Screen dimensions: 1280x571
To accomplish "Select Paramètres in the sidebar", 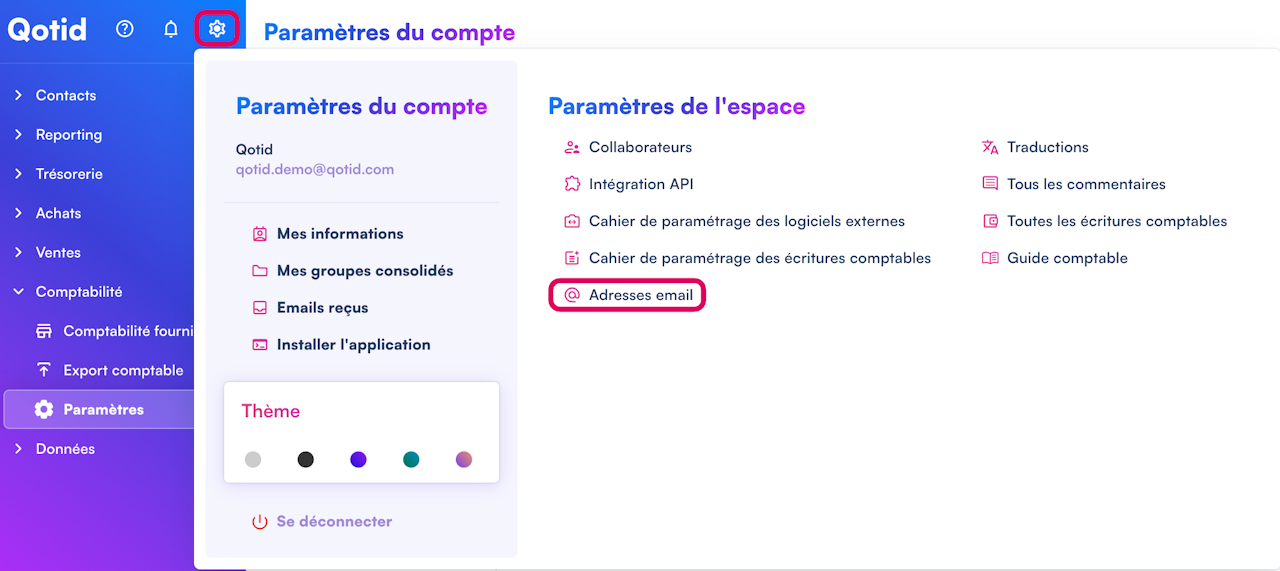I will point(103,409).
